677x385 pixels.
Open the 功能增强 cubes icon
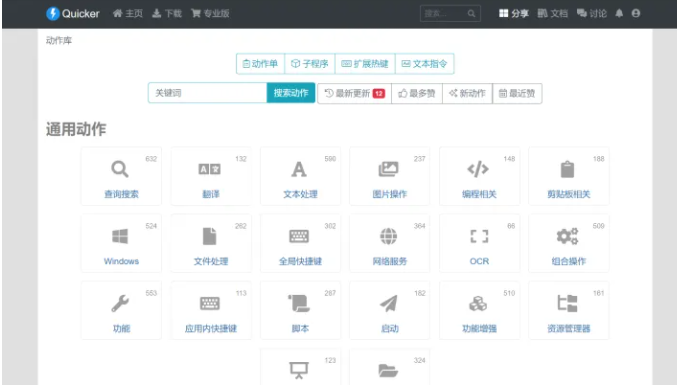click(x=478, y=303)
